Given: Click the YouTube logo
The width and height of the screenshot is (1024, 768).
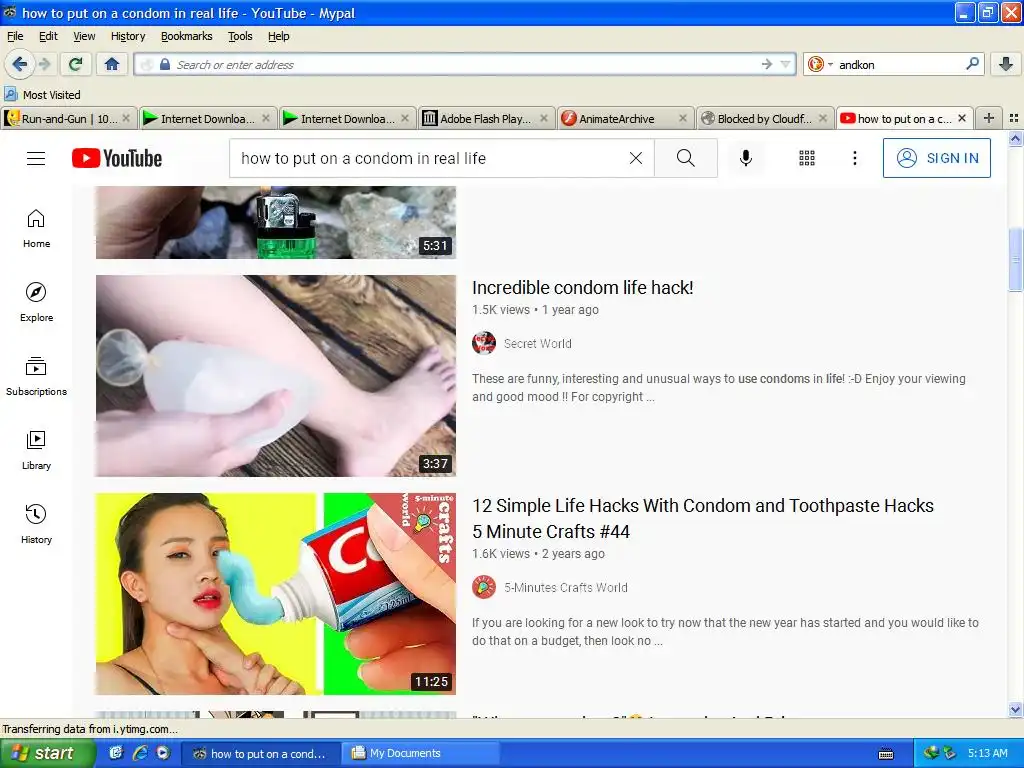Looking at the screenshot, I should tap(117, 158).
